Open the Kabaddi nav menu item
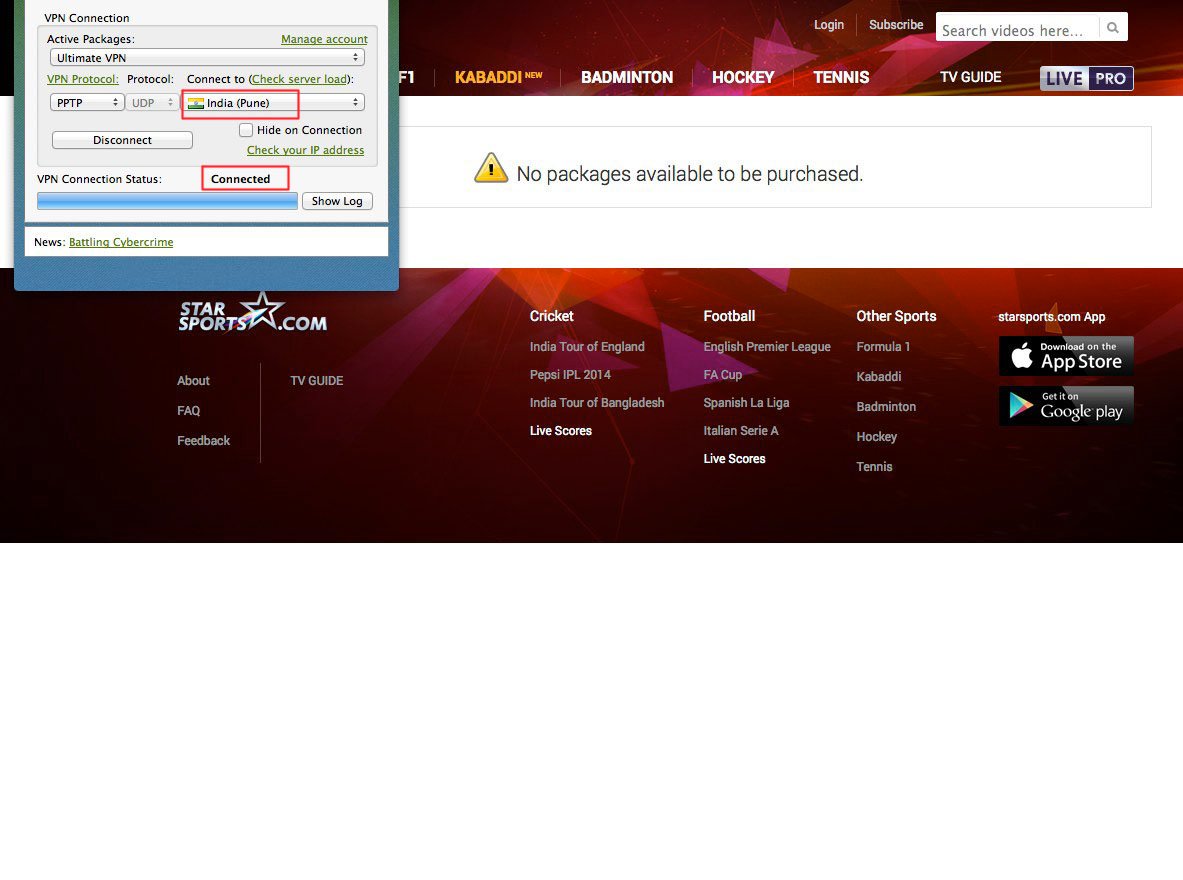The image size is (1183, 880). click(x=498, y=77)
